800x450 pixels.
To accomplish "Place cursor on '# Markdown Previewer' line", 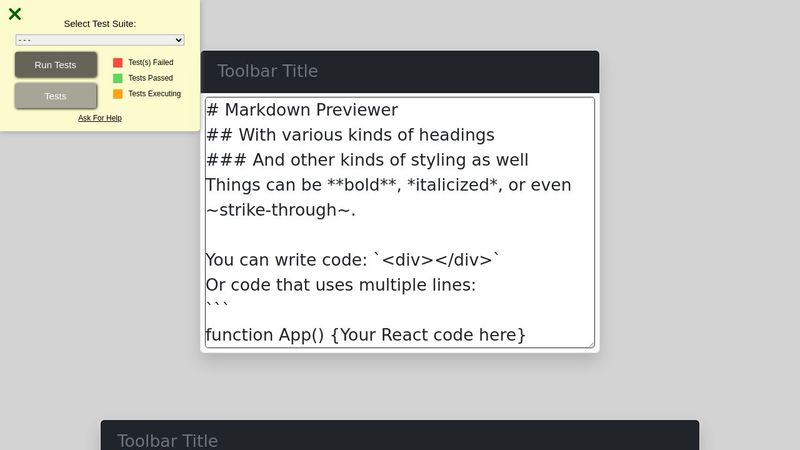I will 302,110.
